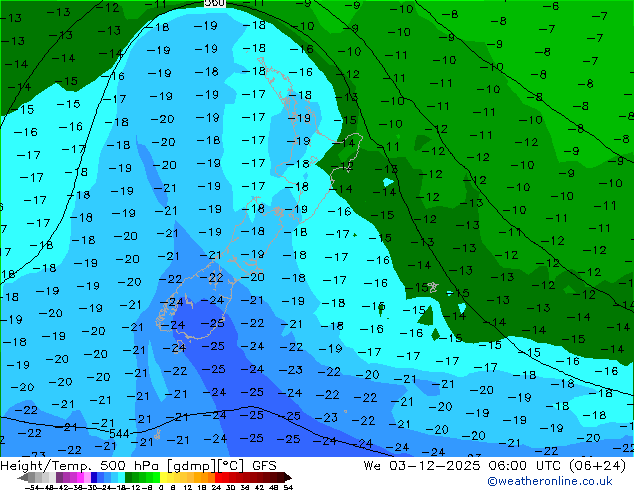
Task: Click the date We 03-12-2025 06:00 UTC
Action: click(464, 466)
